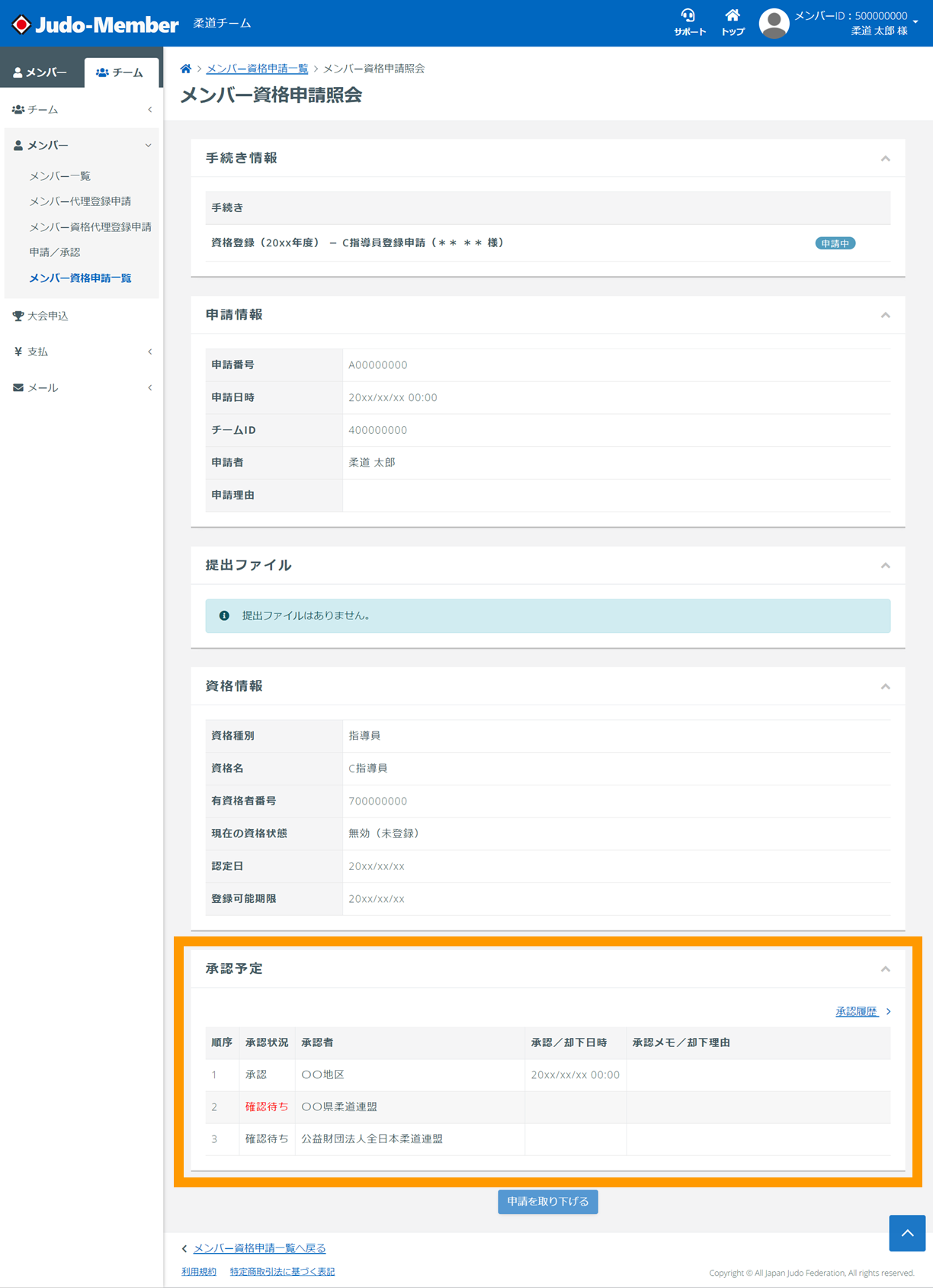Click the breadcrumb home icon
Screen dimensions: 933x1288
pos(186,69)
